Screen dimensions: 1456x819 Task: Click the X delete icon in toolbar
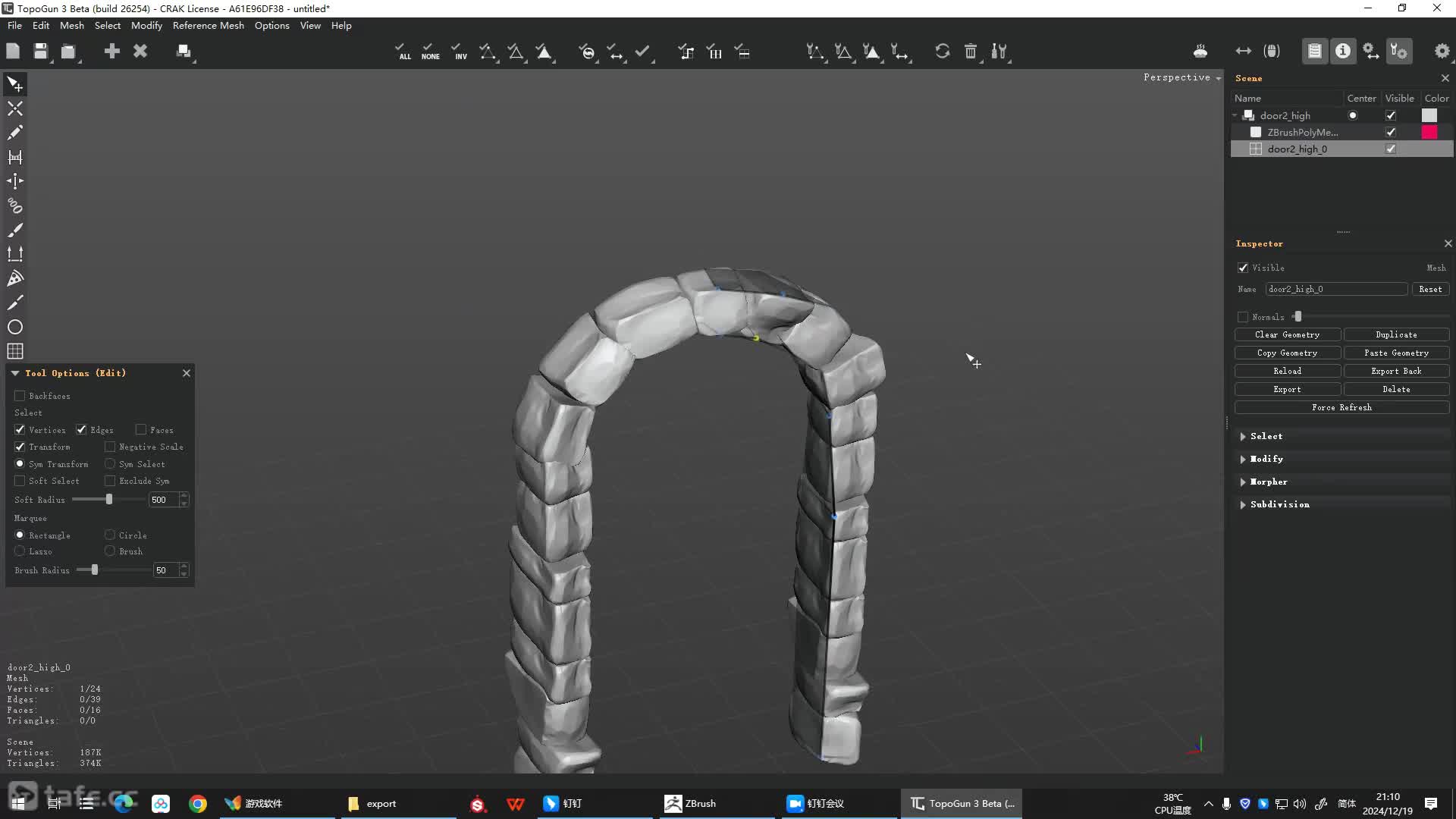(x=140, y=51)
